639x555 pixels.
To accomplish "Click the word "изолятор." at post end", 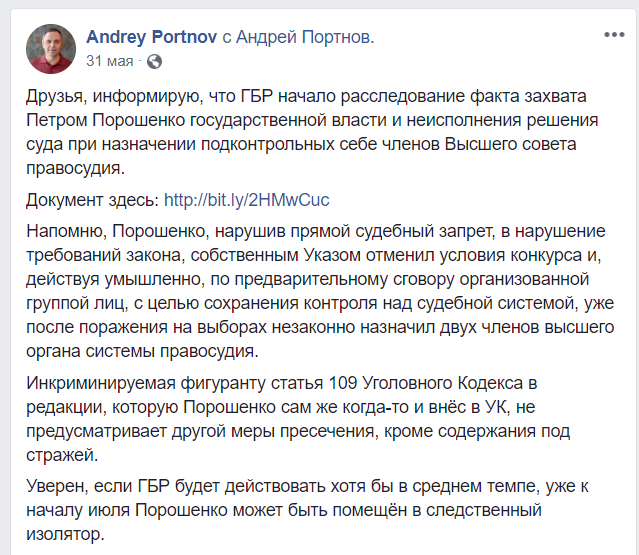I will tap(66, 535).
